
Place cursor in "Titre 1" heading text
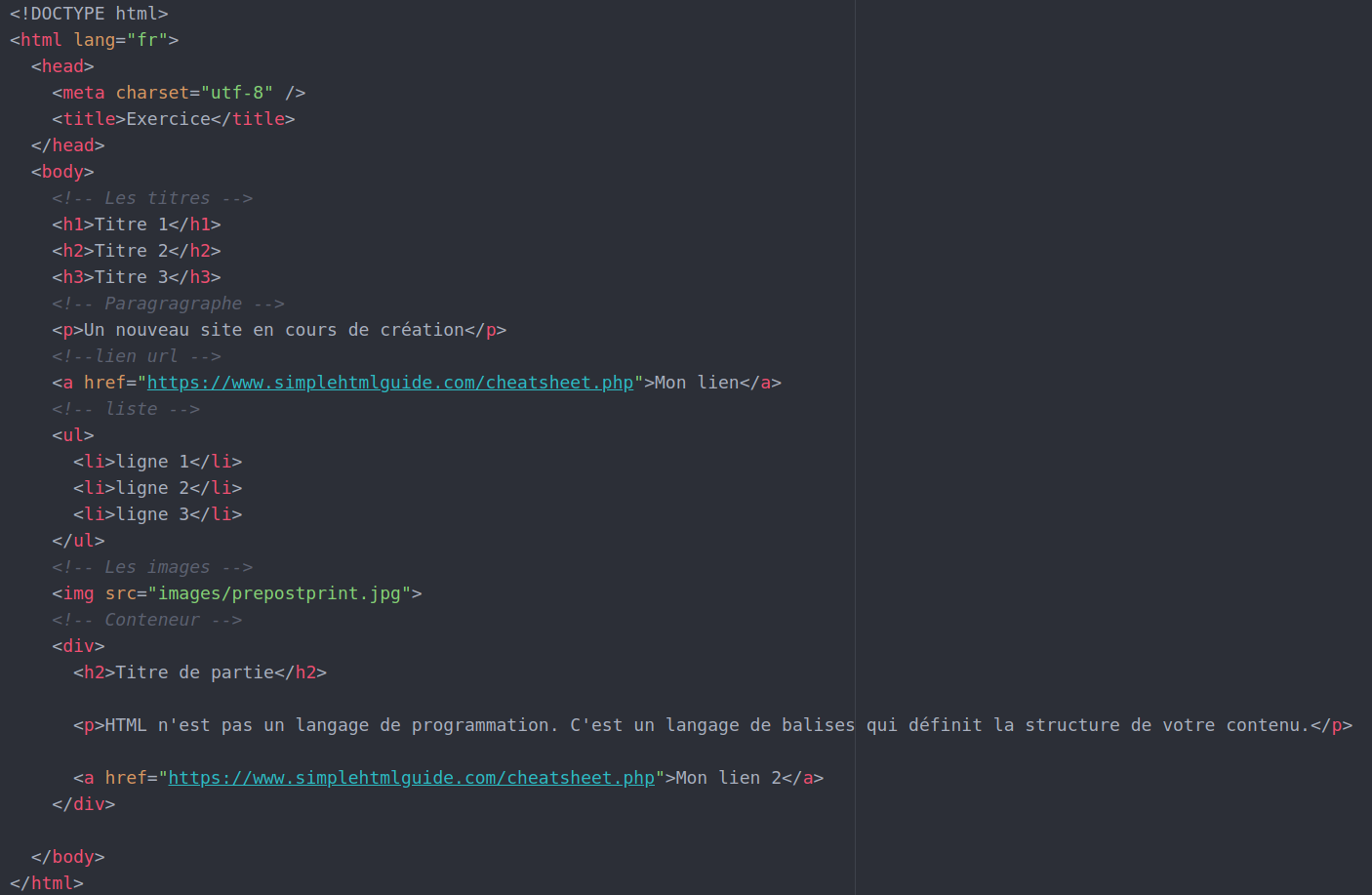(x=131, y=224)
